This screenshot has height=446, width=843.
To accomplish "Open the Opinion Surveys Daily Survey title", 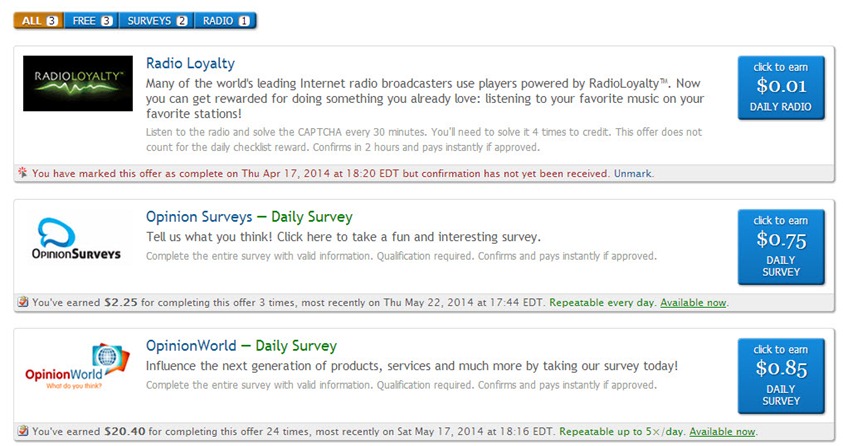I will coord(249,217).
